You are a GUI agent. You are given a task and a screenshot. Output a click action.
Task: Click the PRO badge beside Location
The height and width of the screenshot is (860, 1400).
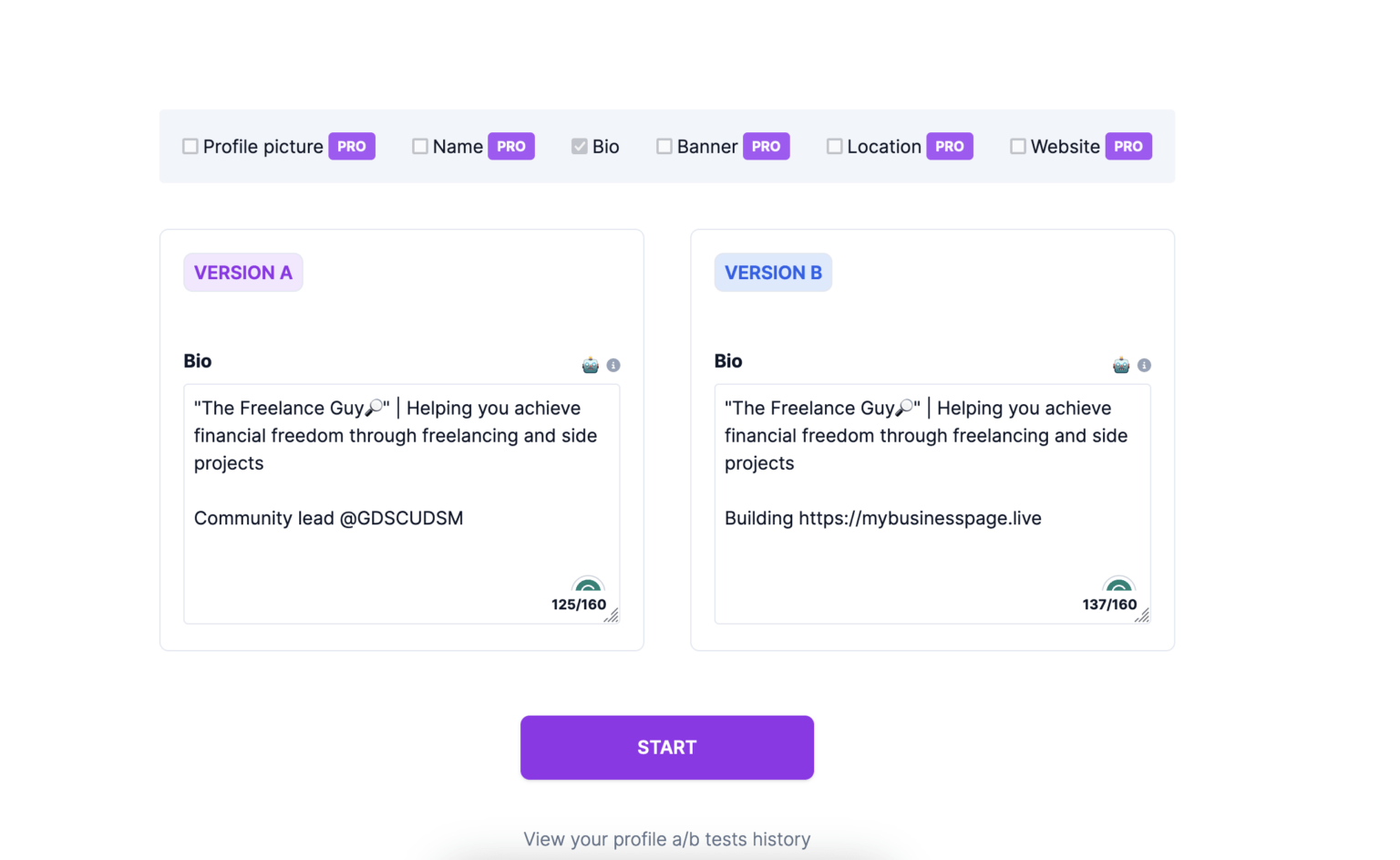(x=950, y=146)
